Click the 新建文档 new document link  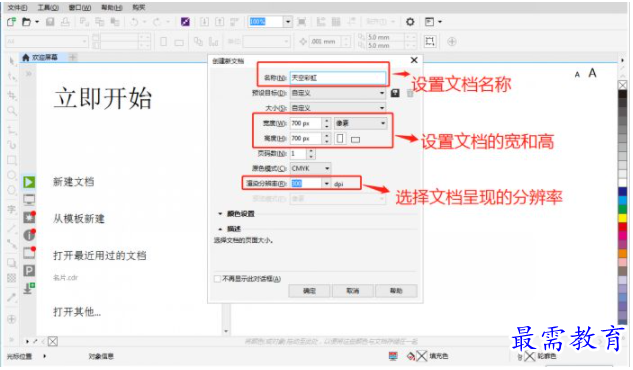[x=73, y=182]
